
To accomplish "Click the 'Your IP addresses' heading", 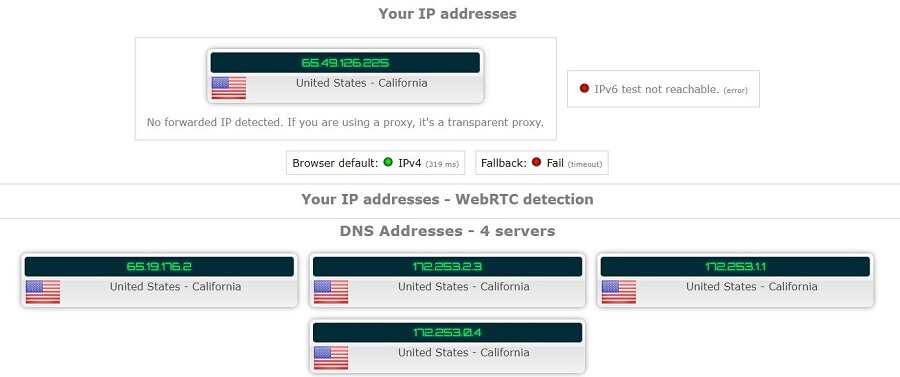I will point(447,14).
